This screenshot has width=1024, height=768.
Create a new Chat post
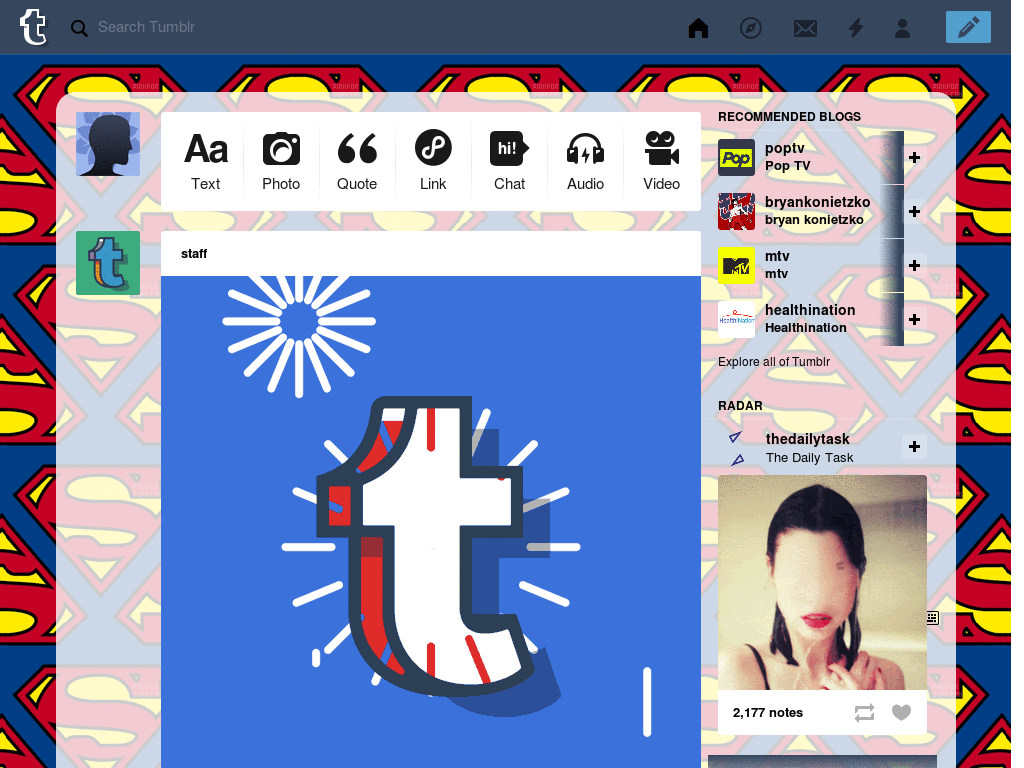509,161
